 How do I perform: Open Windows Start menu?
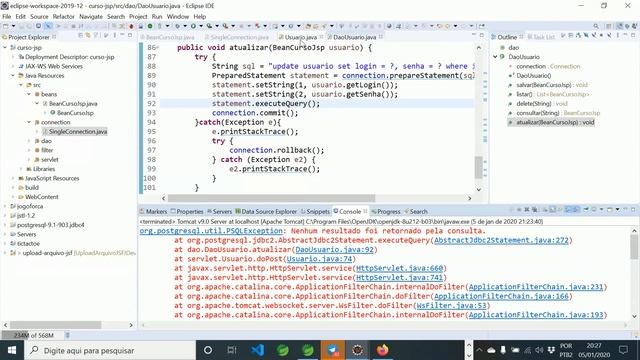(12, 350)
